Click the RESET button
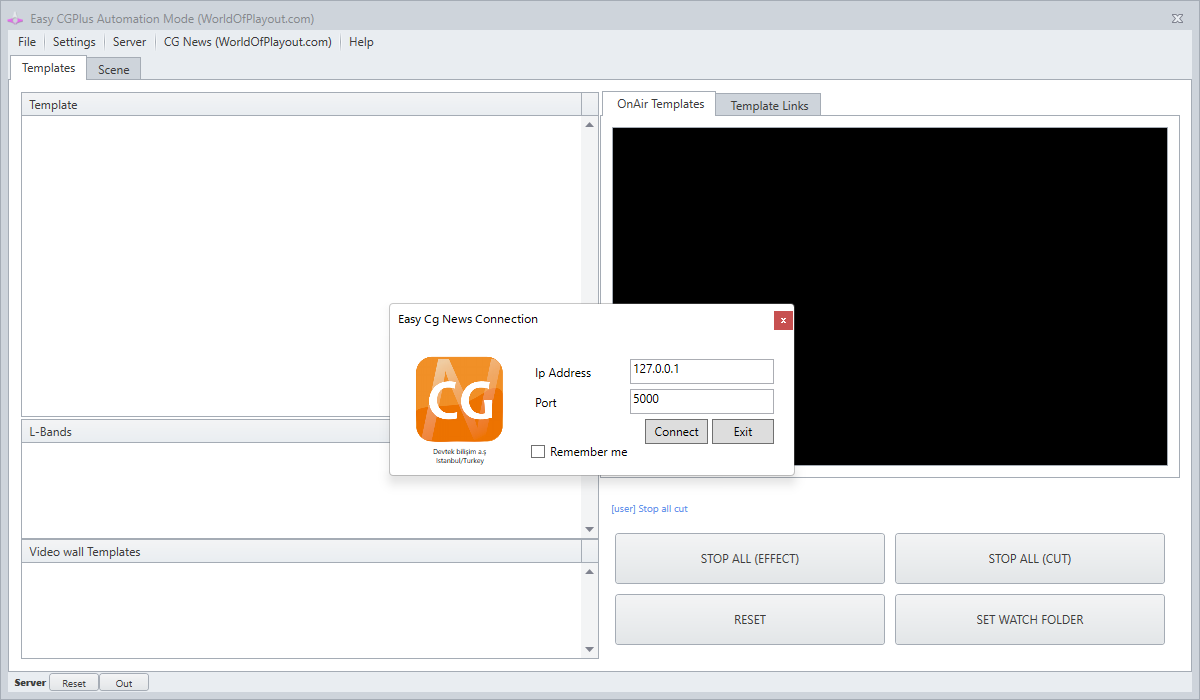Viewport: 1200px width, 700px height. coord(750,620)
